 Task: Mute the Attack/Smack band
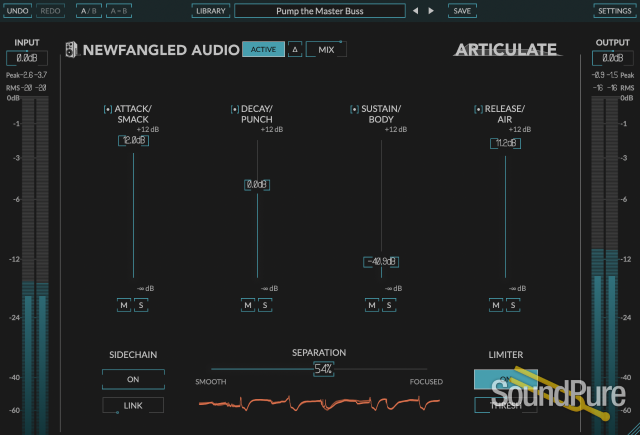[x=124, y=304]
